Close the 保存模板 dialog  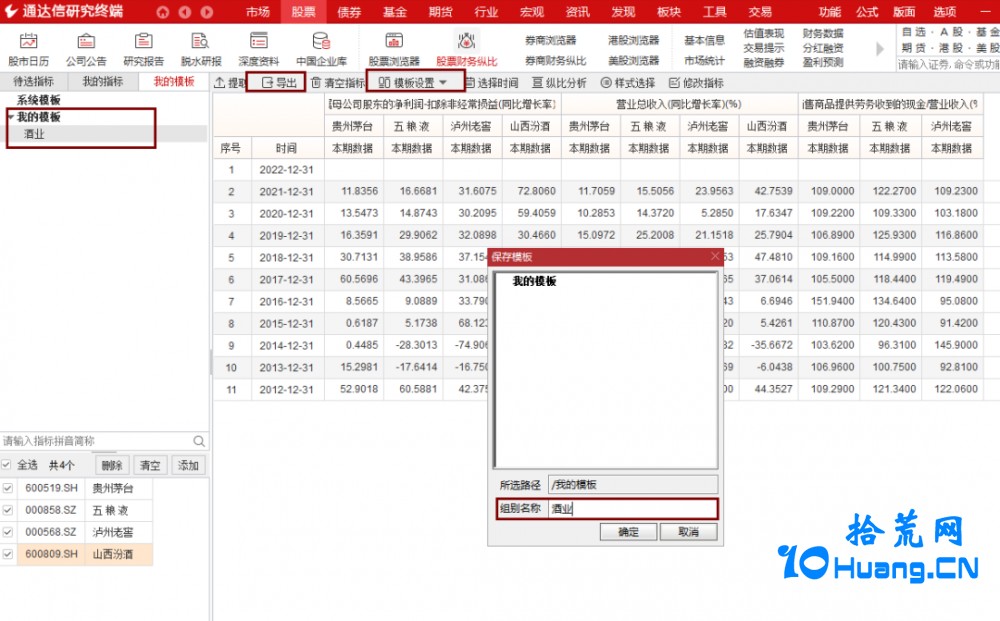coord(715,256)
